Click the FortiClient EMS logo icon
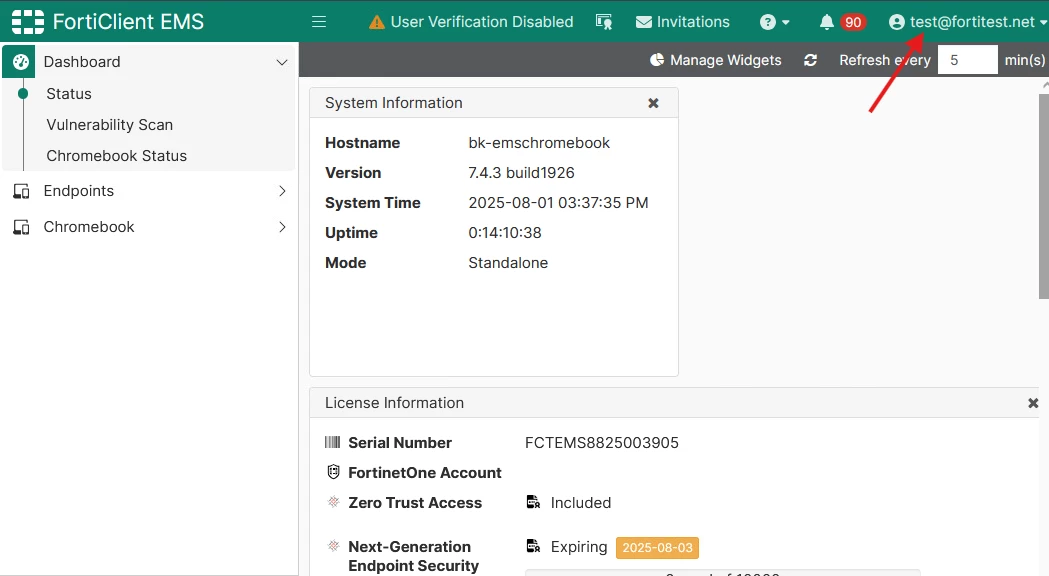1049x576 pixels. pyautogui.click(x=28, y=21)
